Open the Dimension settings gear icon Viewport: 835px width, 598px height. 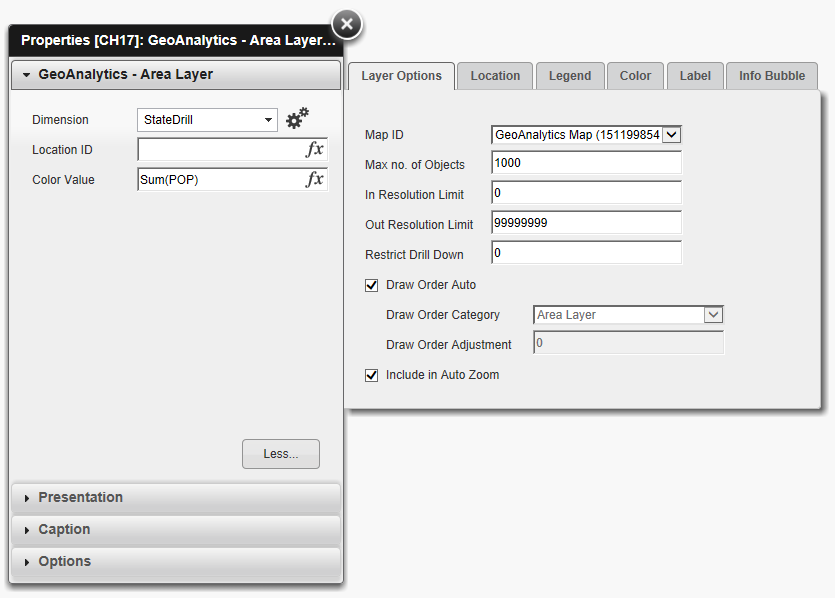297,118
